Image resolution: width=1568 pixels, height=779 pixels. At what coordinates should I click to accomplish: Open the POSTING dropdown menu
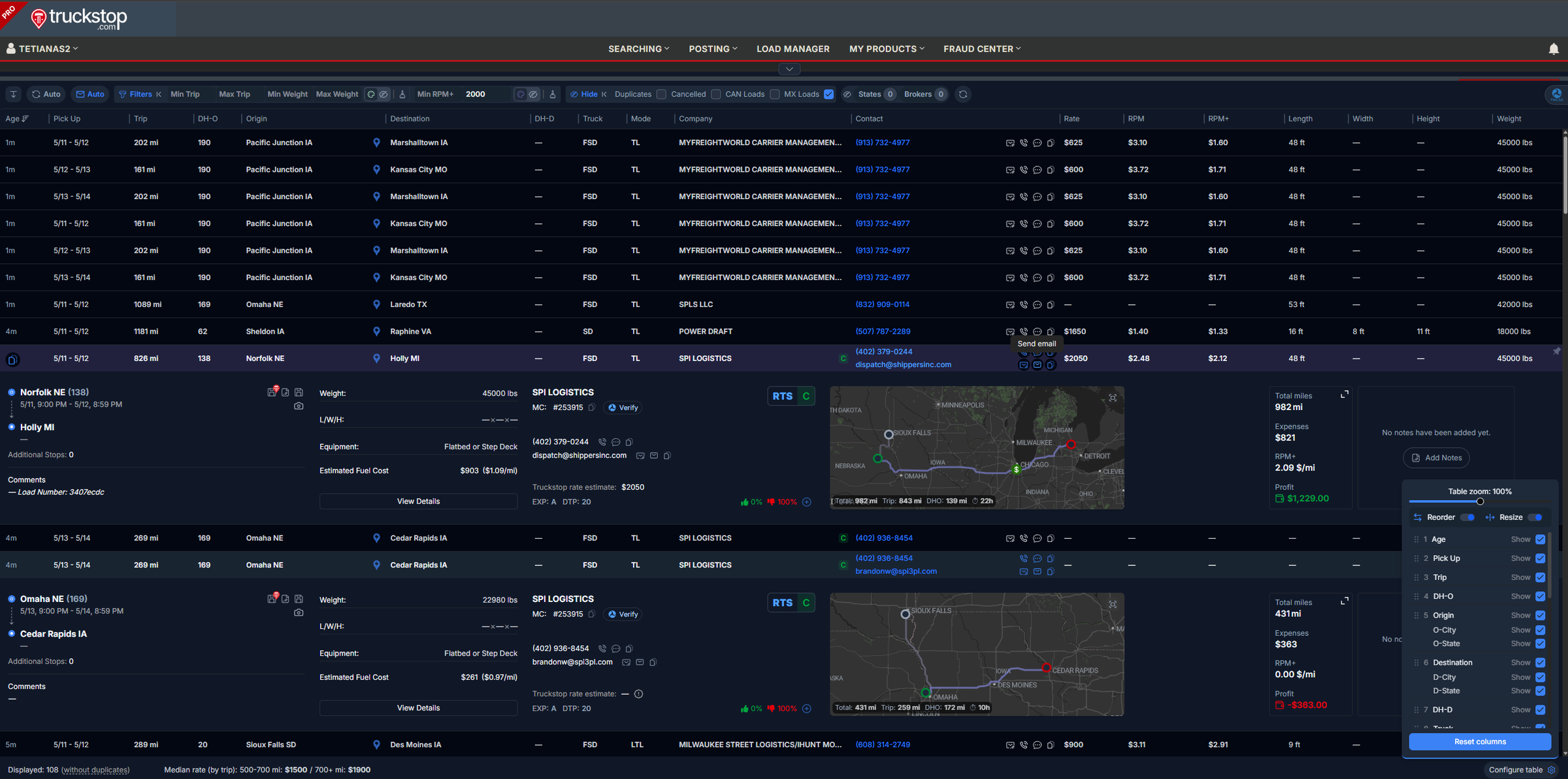click(713, 49)
